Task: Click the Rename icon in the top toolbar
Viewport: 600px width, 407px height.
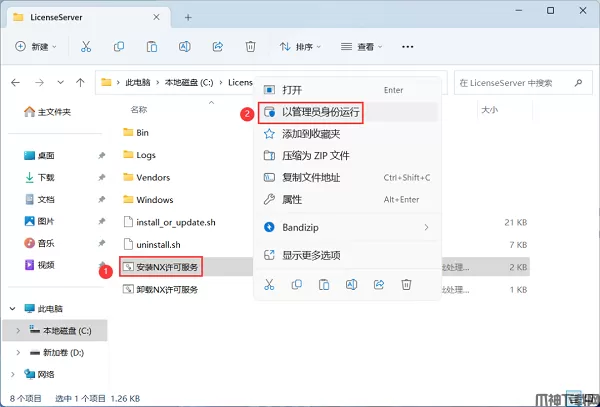Action: [x=184, y=47]
